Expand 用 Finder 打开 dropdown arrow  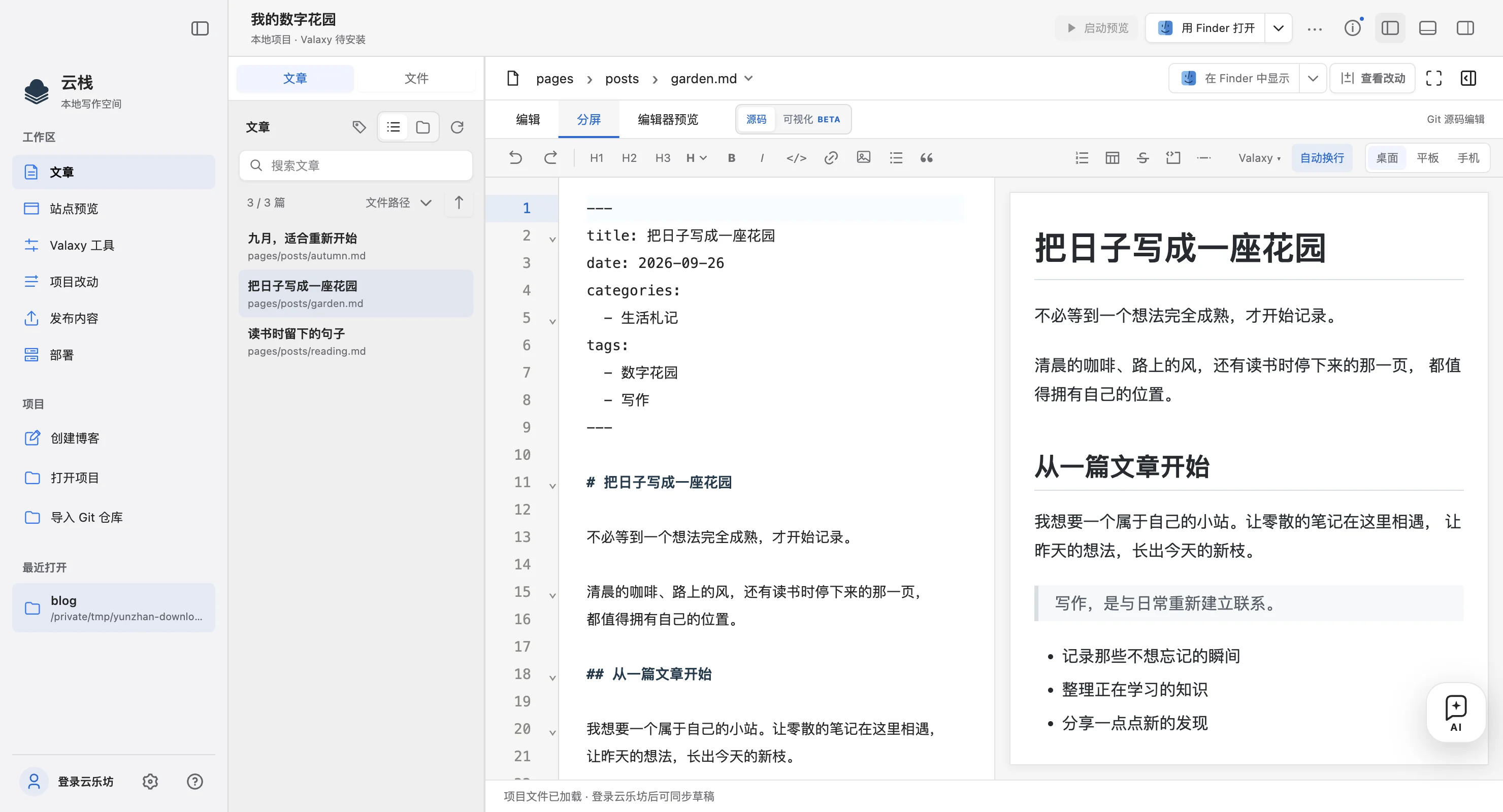[1278, 27]
